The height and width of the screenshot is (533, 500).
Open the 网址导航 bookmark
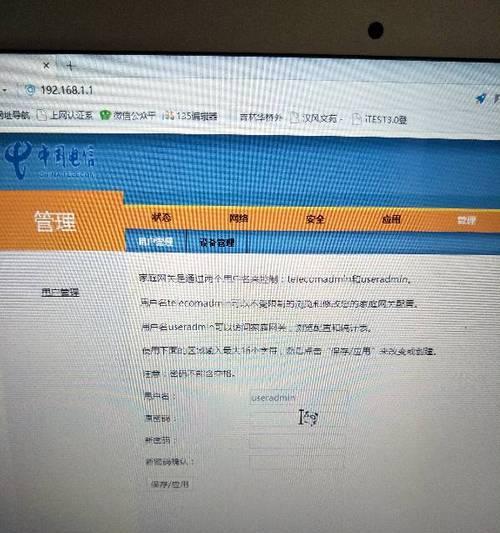(14, 115)
